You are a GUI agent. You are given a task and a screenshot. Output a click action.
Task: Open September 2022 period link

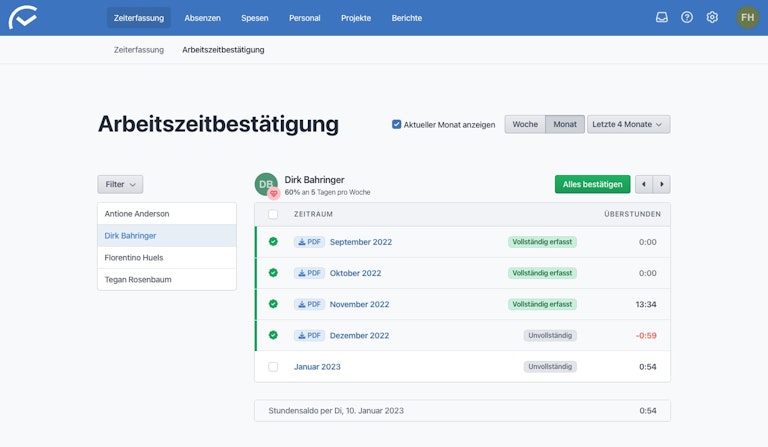(x=361, y=242)
